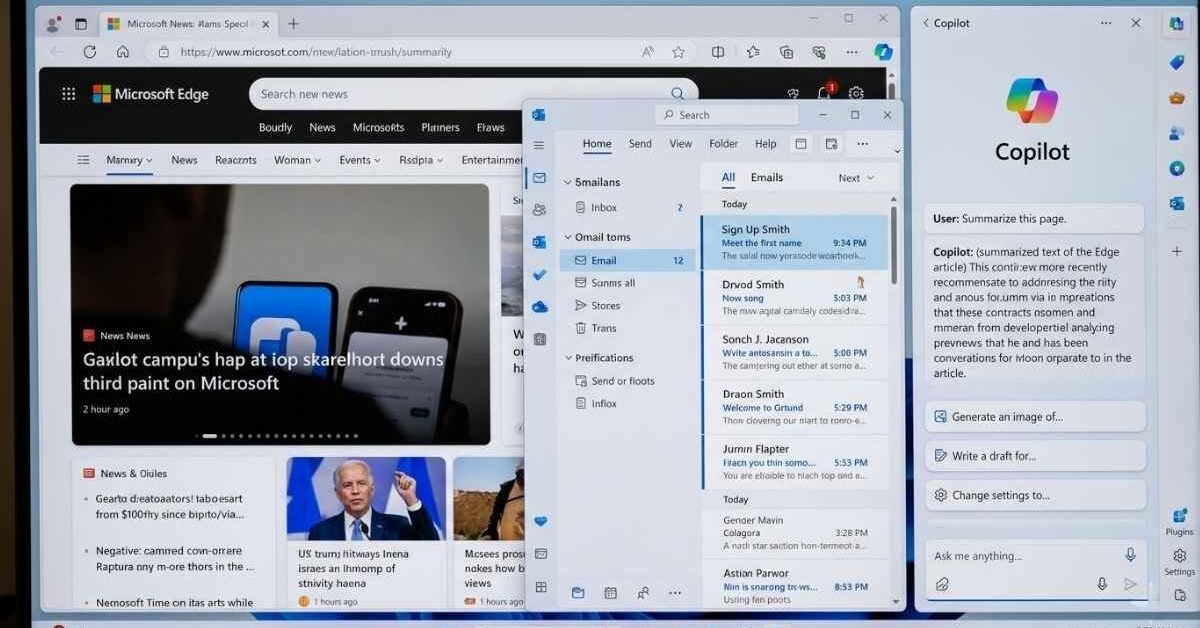
Task: Open contacts icon at bottom of Outlook folder pane
Action: click(642, 593)
